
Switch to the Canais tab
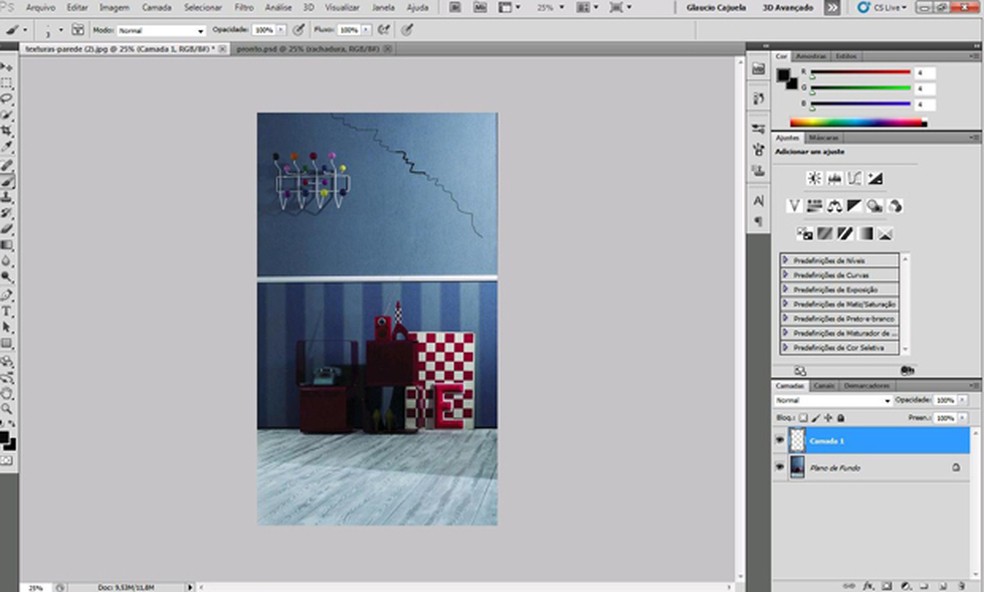[824, 384]
